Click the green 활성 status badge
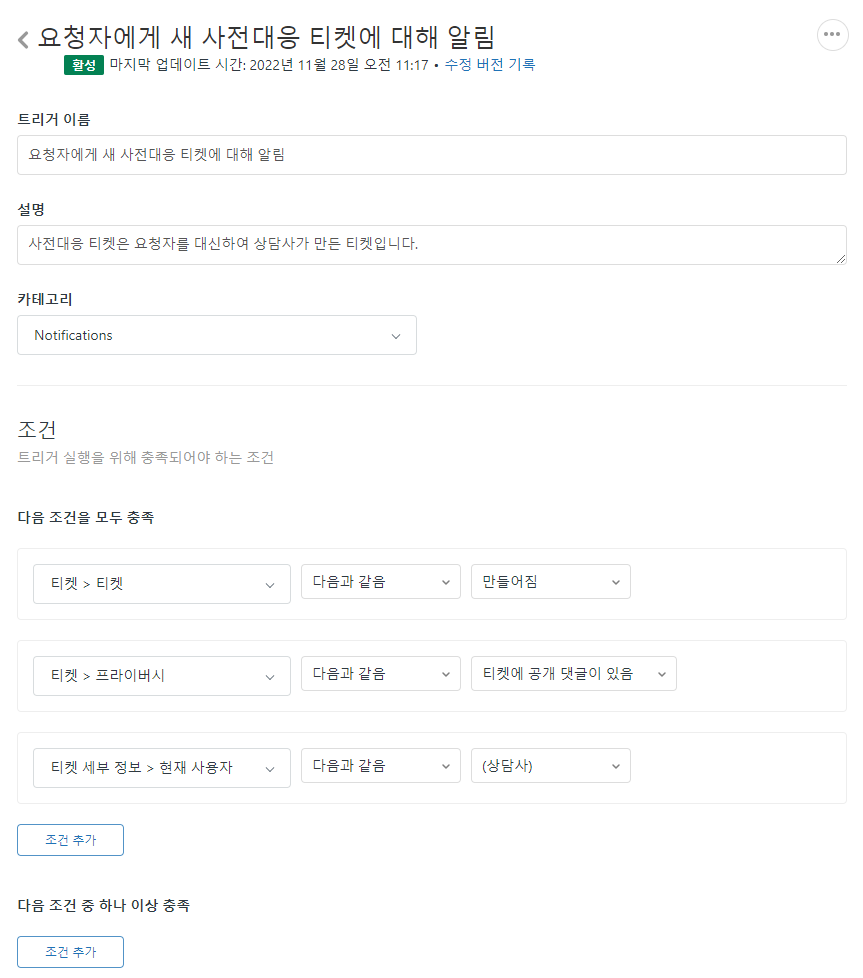The image size is (863, 978). [x=83, y=65]
